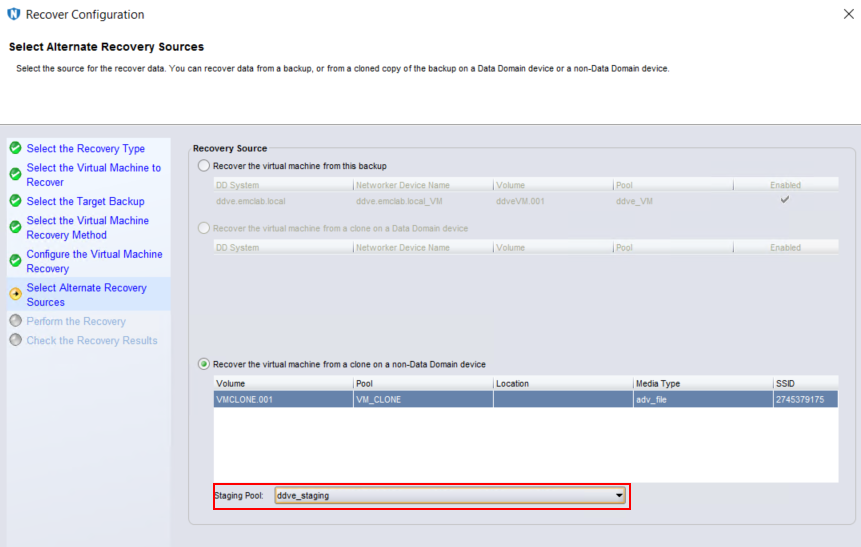Screen dimensions: 861x547
Task: Click the yellow arrow icon for current step
Action: point(15,294)
